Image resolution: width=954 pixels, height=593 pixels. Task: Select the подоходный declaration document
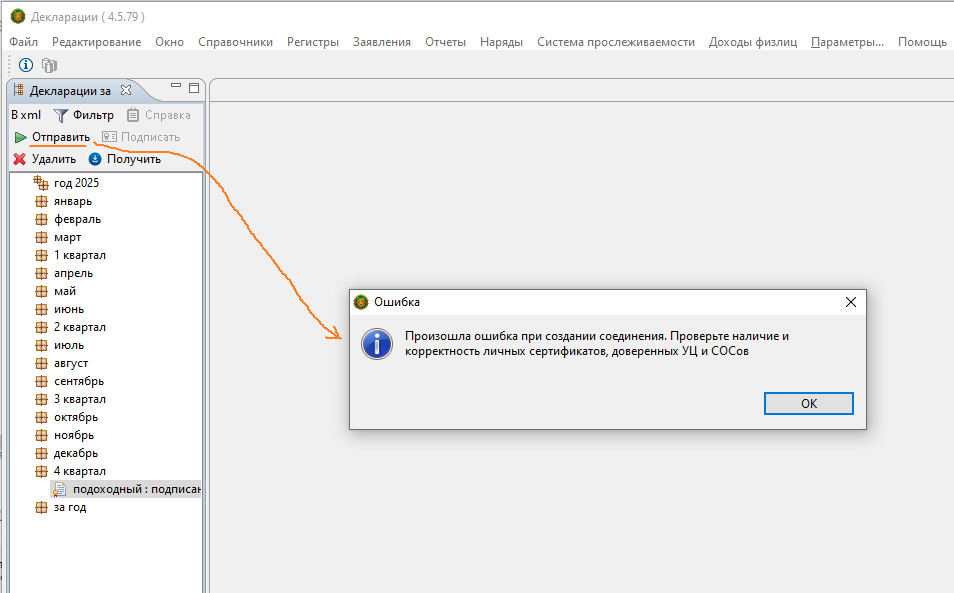pos(136,489)
